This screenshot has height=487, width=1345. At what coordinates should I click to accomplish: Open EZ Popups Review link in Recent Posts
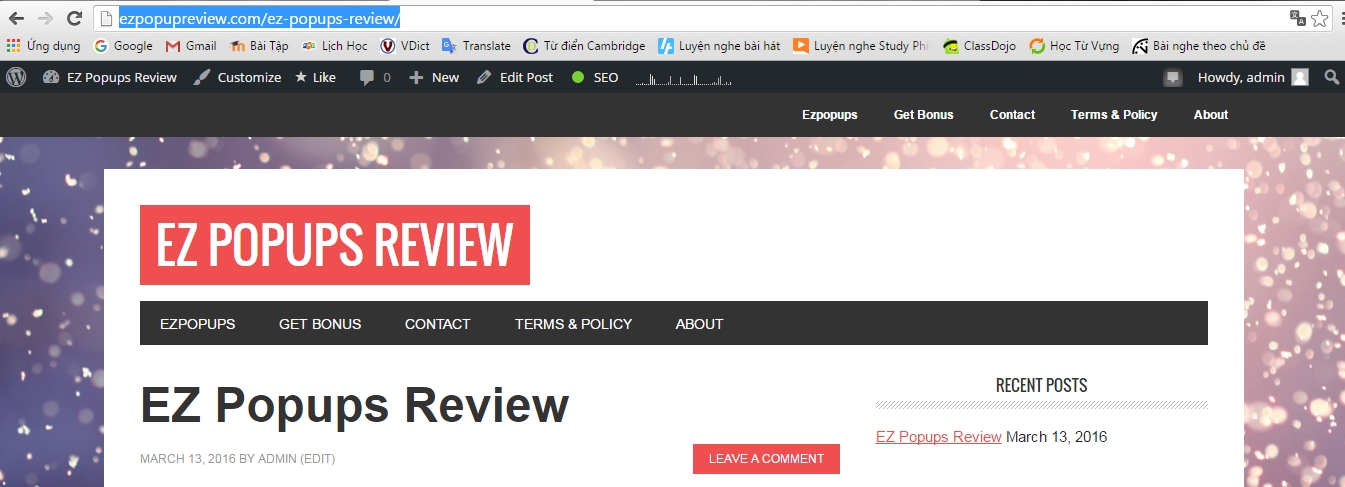pos(939,437)
